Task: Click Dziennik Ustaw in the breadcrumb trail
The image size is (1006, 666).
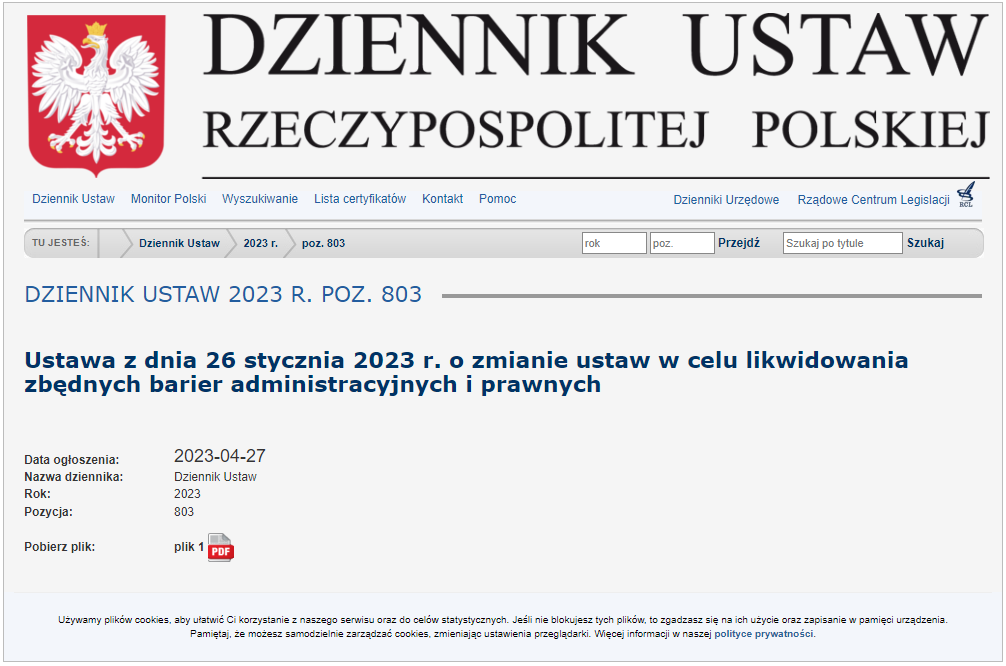Action: pyautogui.click(x=181, y=242)
